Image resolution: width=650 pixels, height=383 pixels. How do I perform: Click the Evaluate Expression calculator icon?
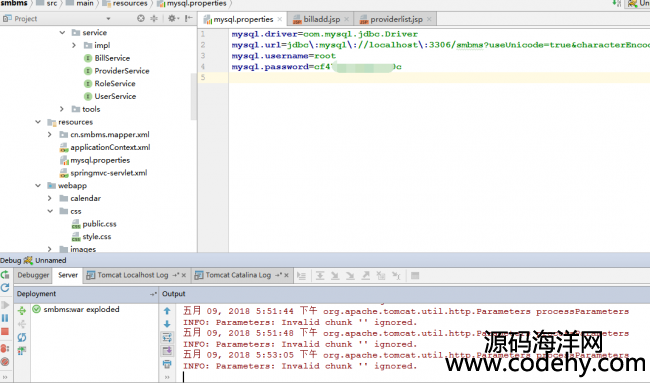(x=415, y=276)
